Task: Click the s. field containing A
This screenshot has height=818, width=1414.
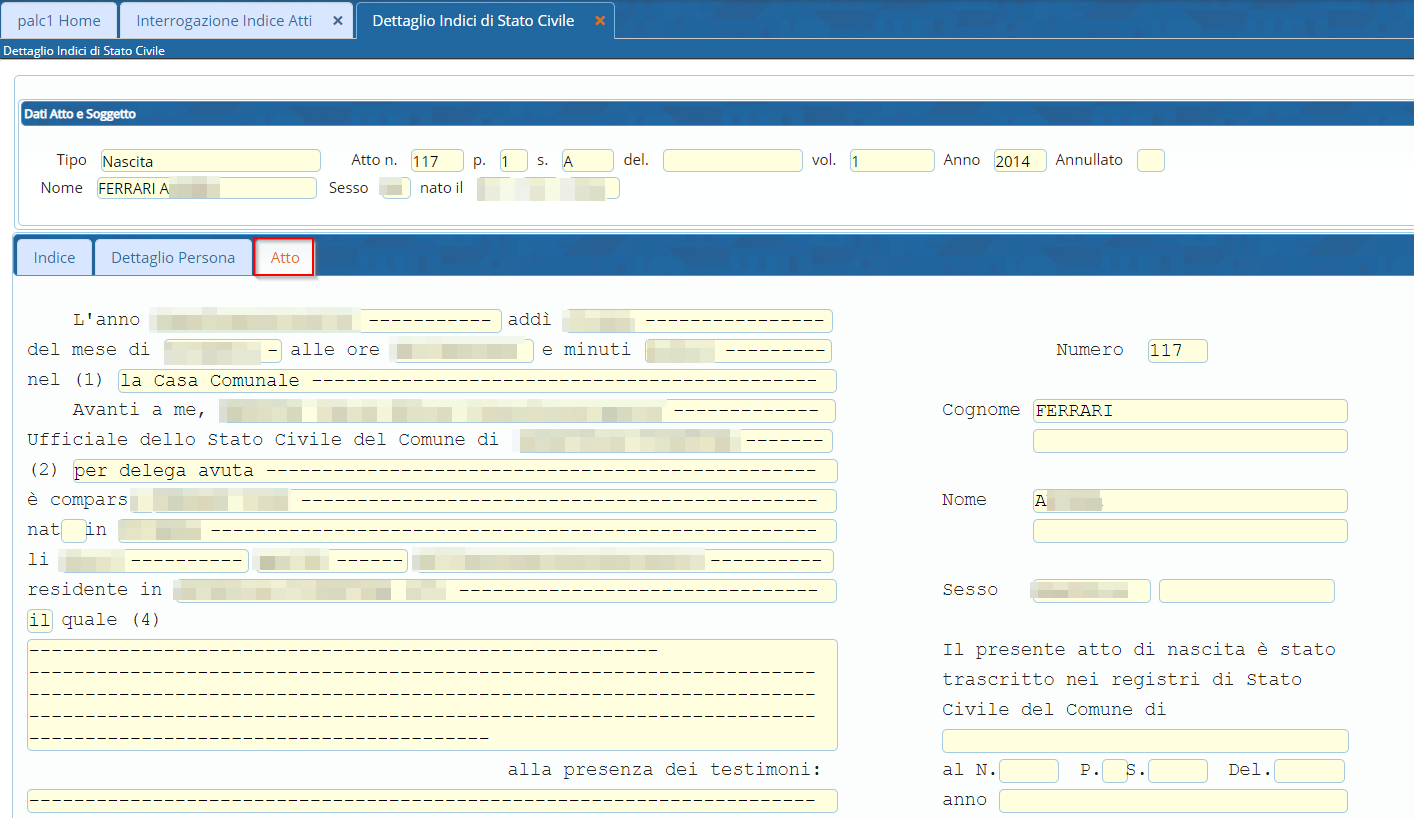Action: [x=587, y=161]
